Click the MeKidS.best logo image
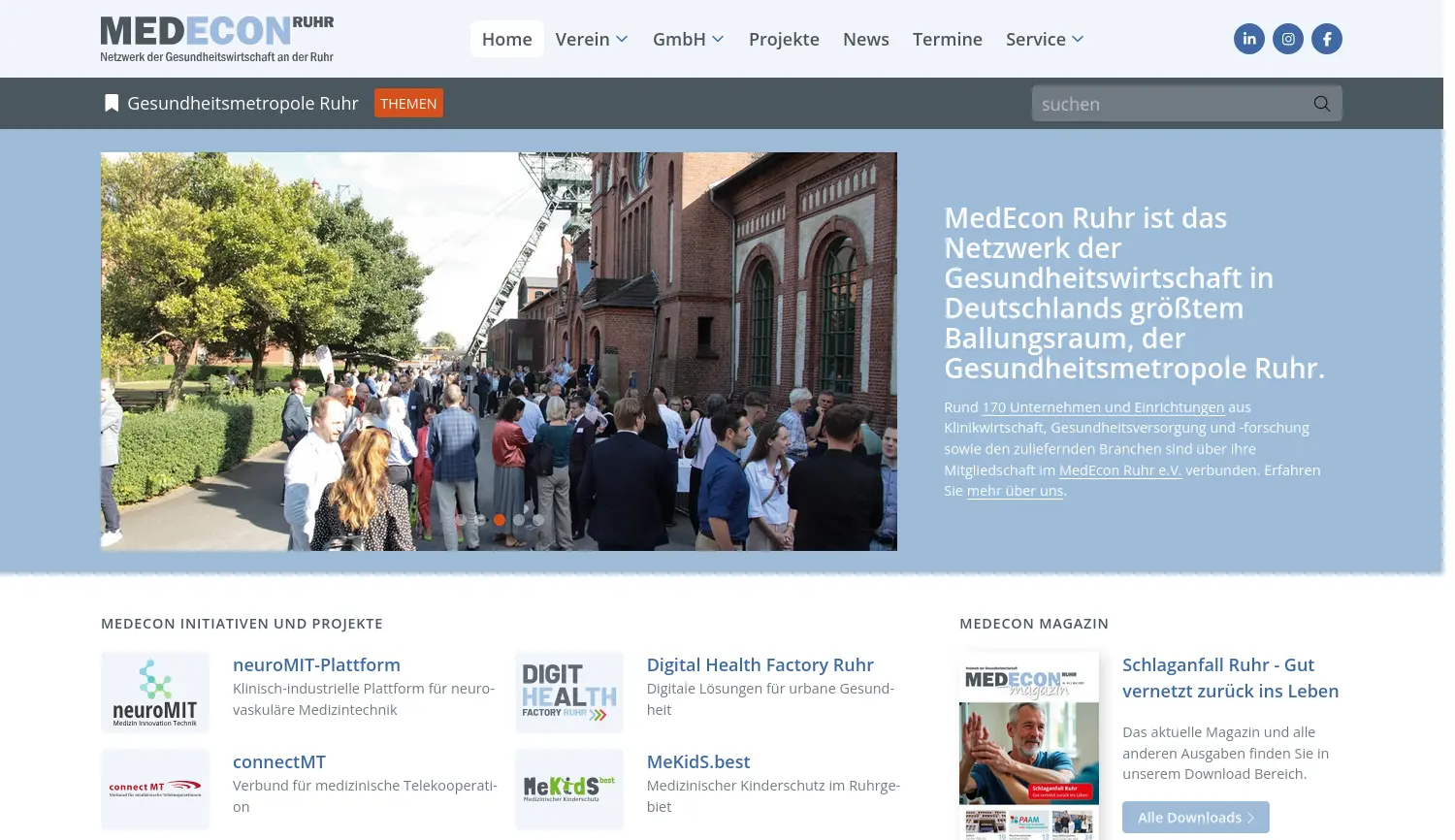 coord(568,789)
